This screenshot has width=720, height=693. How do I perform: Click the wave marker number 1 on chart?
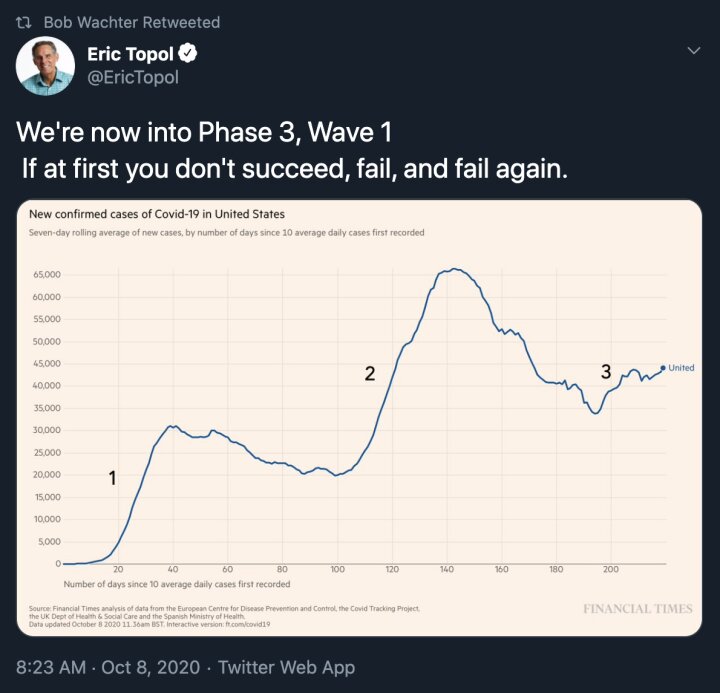112,478
